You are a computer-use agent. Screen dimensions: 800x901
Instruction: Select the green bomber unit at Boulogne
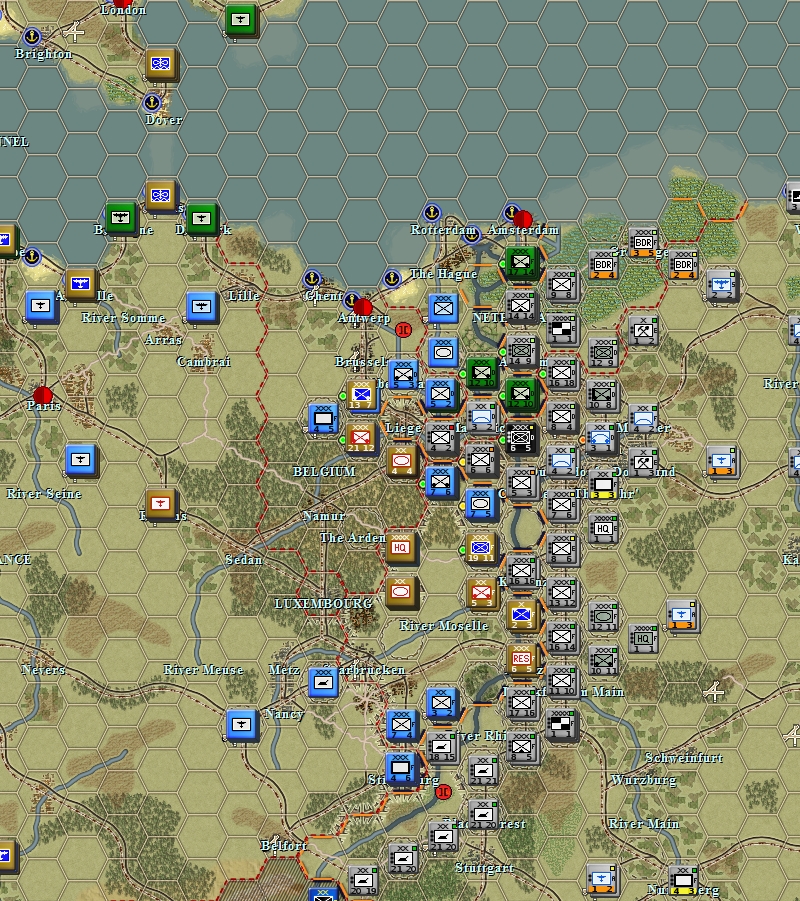click(x=121, y=218)
